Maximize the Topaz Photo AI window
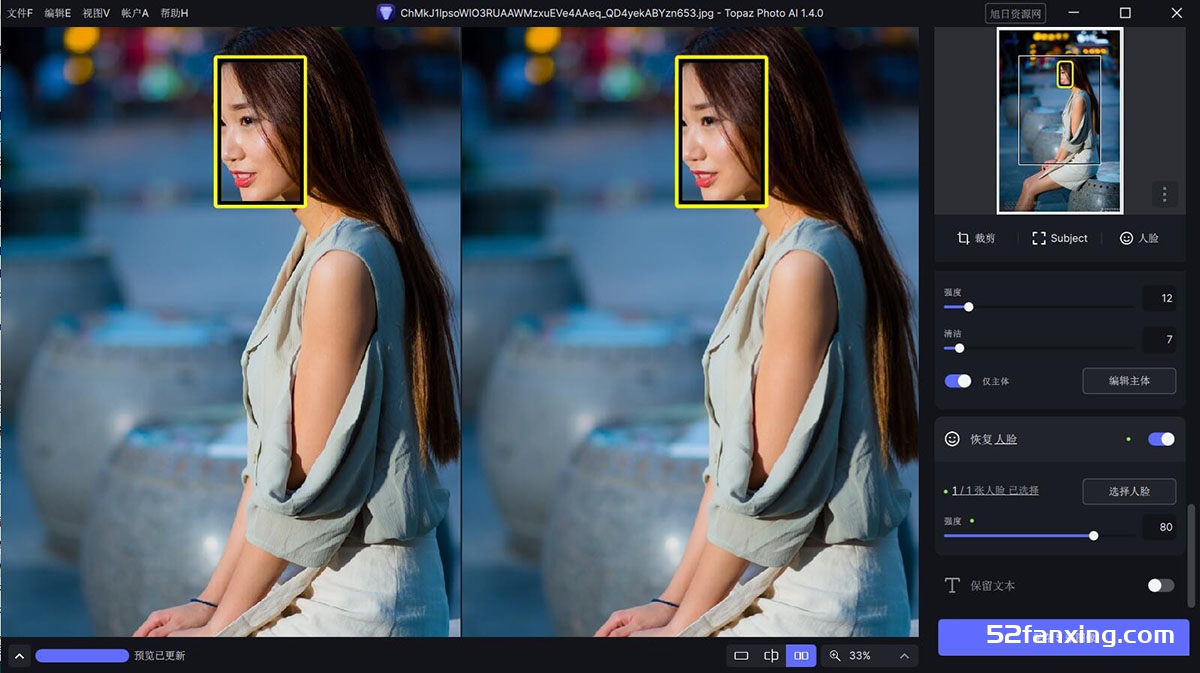Viewport: 1200px width, 673px height. coord(1125,13)
